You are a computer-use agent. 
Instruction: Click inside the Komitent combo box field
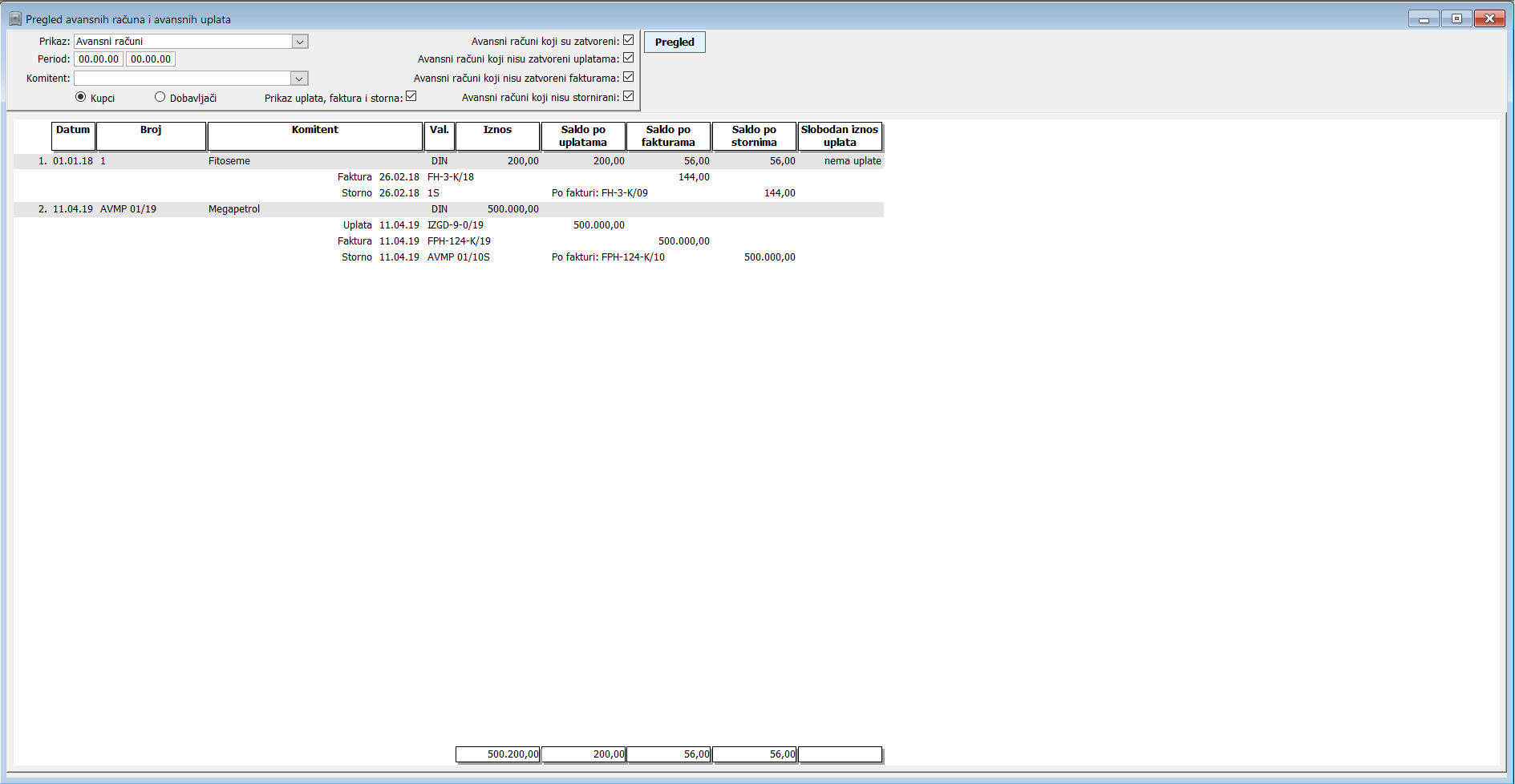[x=182, y=79]
